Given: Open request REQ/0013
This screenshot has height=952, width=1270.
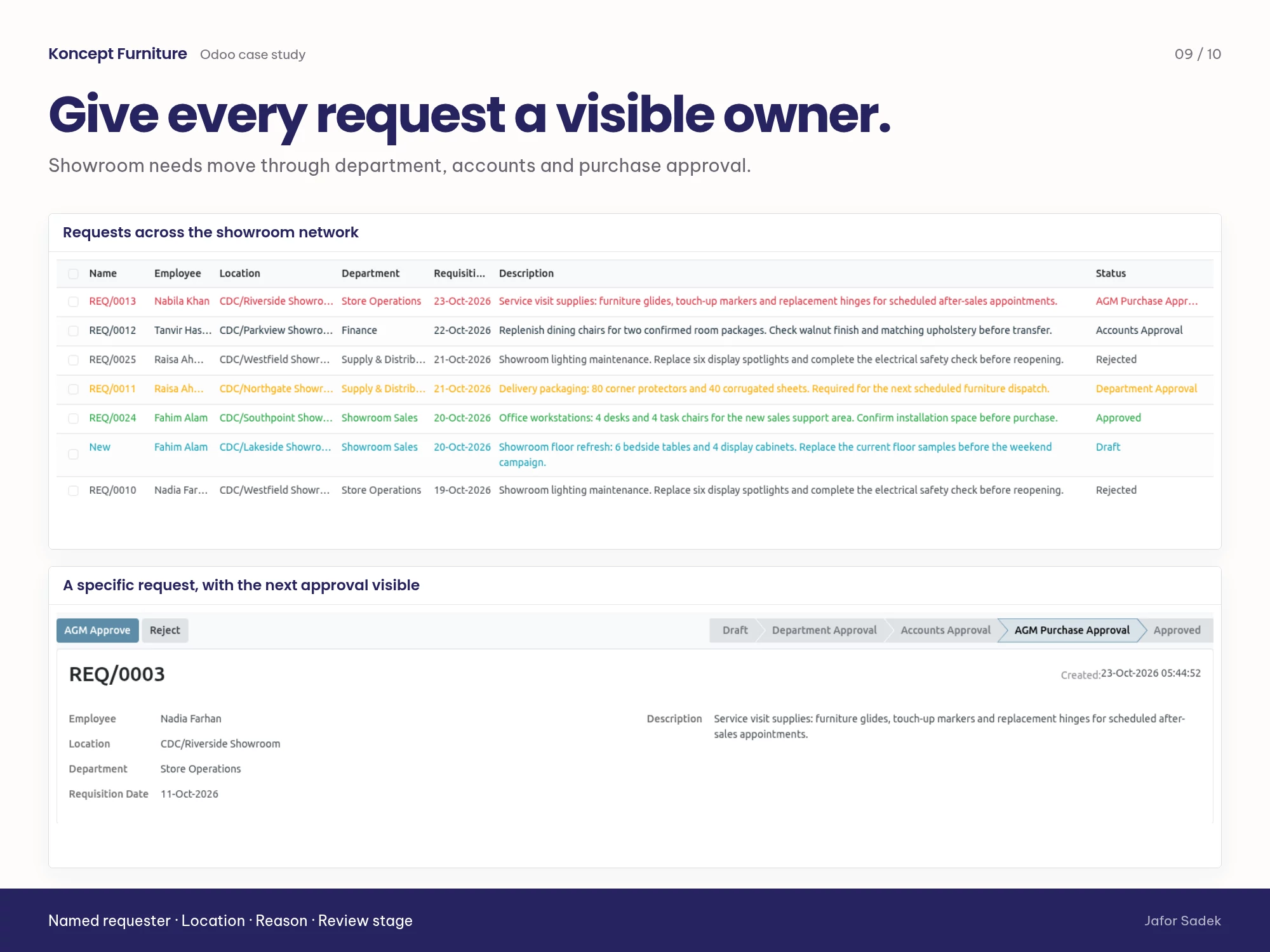Looking at the screenshot, I should (x=112, y=301).
